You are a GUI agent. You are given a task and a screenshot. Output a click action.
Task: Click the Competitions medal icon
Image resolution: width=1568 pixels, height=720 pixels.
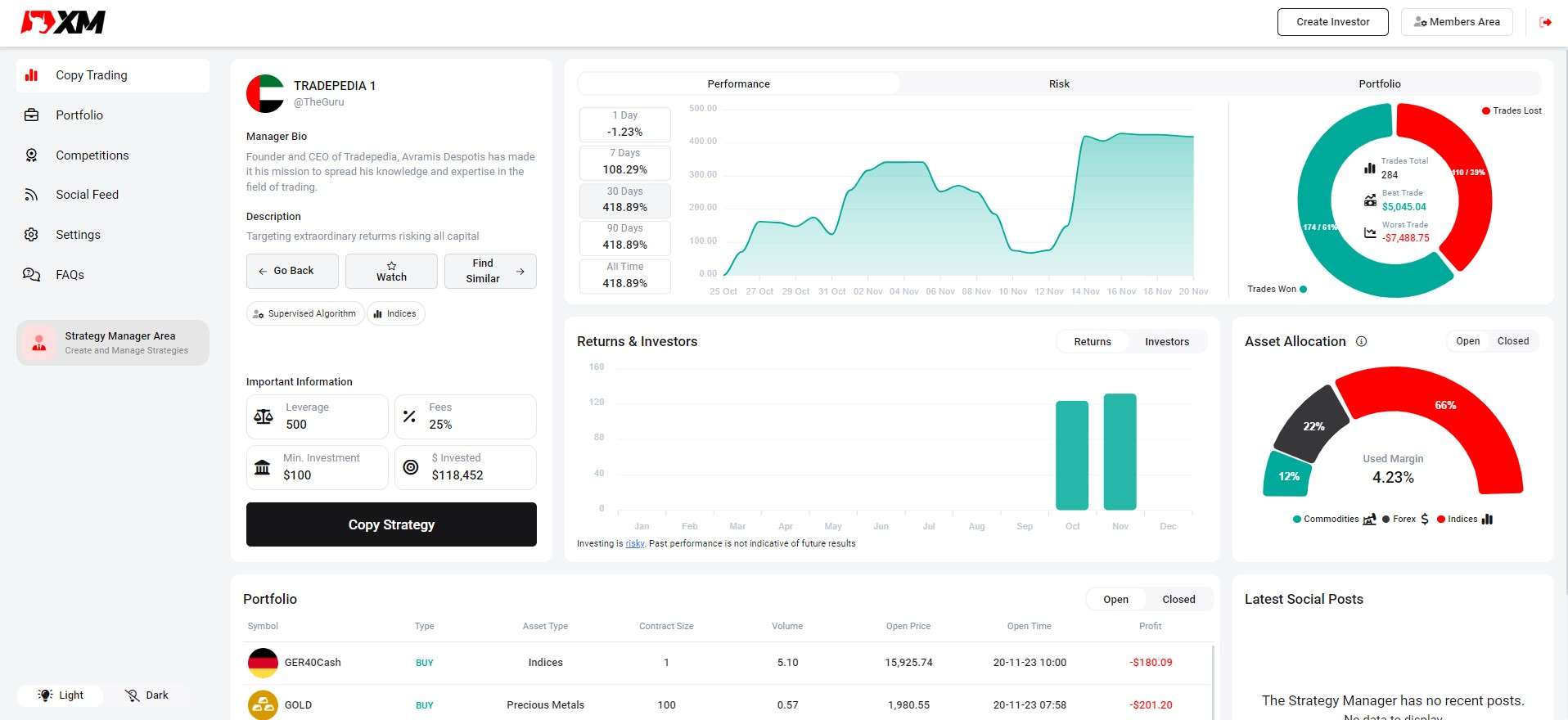coord(31,155)
